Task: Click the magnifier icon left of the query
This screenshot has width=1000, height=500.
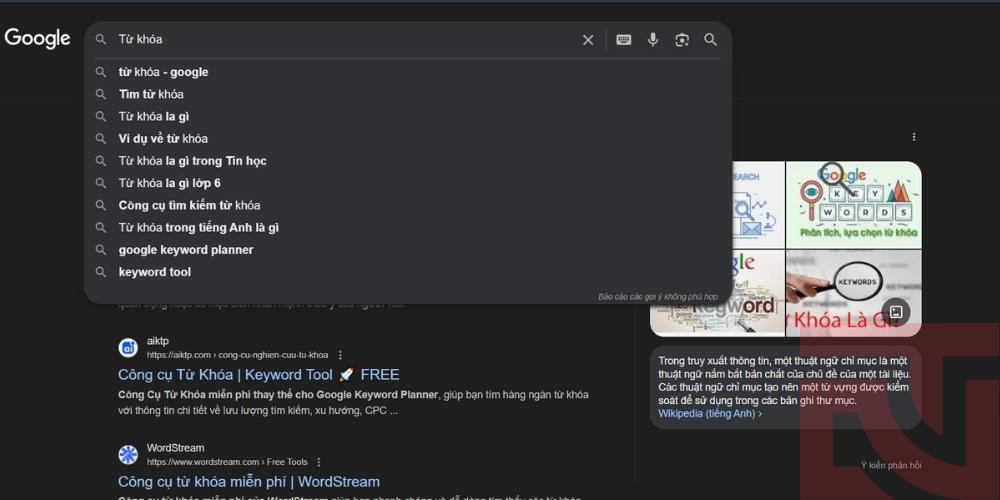Action: (x=101, y=40)
